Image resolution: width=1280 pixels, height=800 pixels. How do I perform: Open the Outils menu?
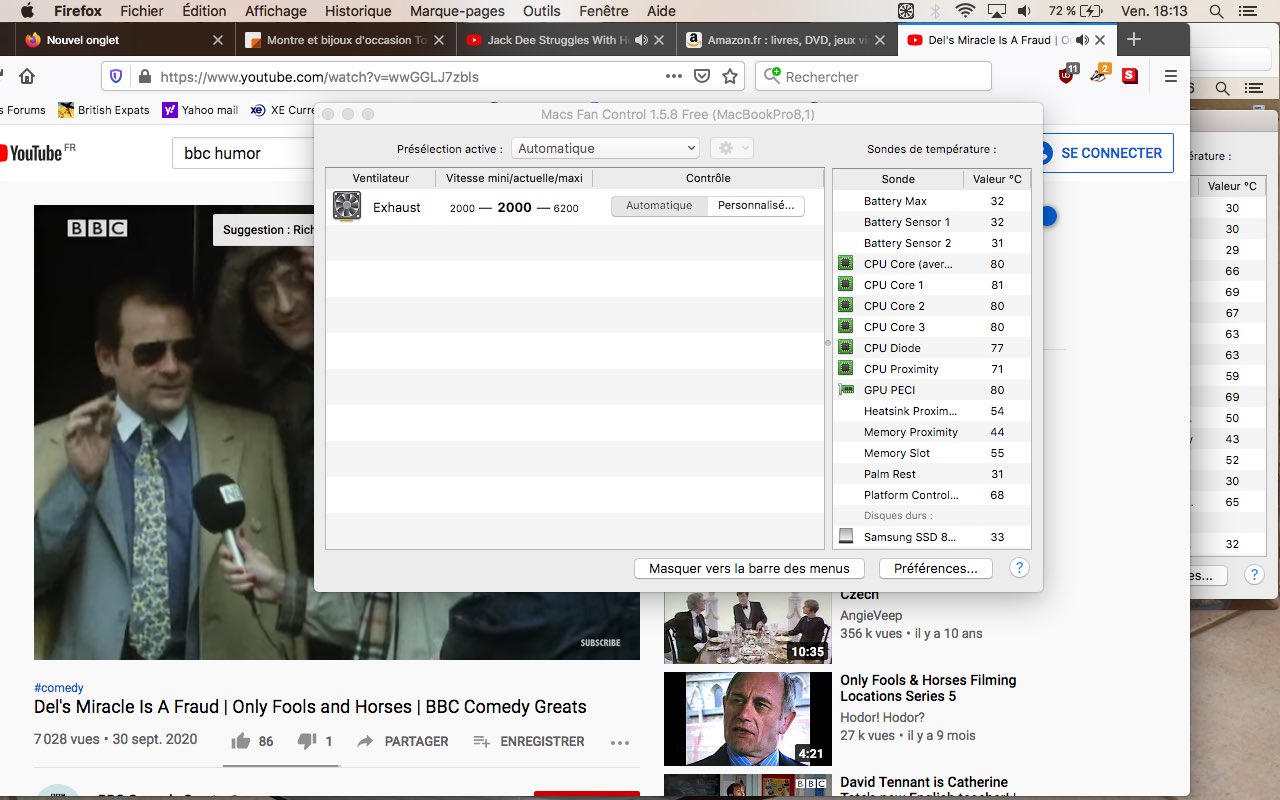541,11
